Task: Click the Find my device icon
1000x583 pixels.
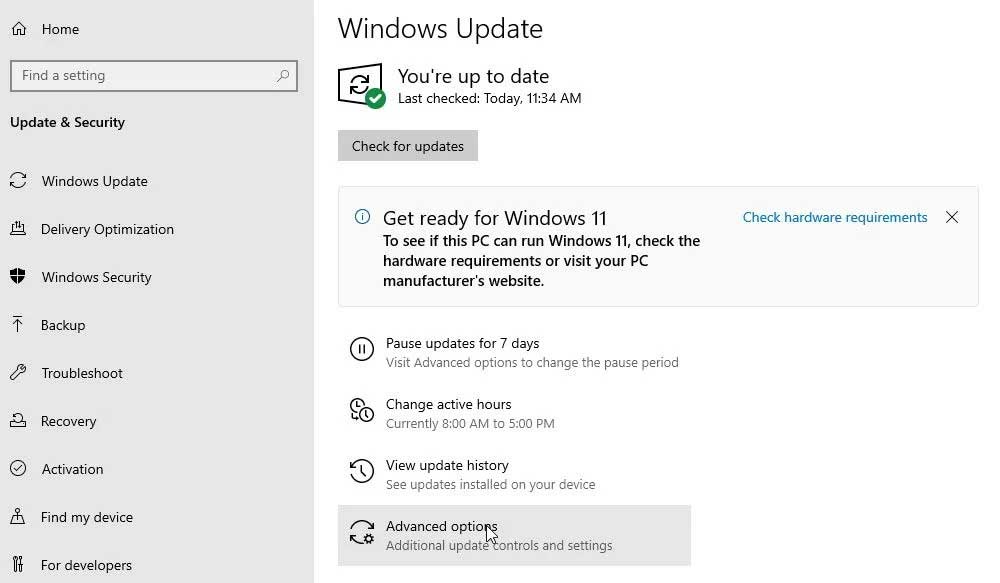Action: 20,517
